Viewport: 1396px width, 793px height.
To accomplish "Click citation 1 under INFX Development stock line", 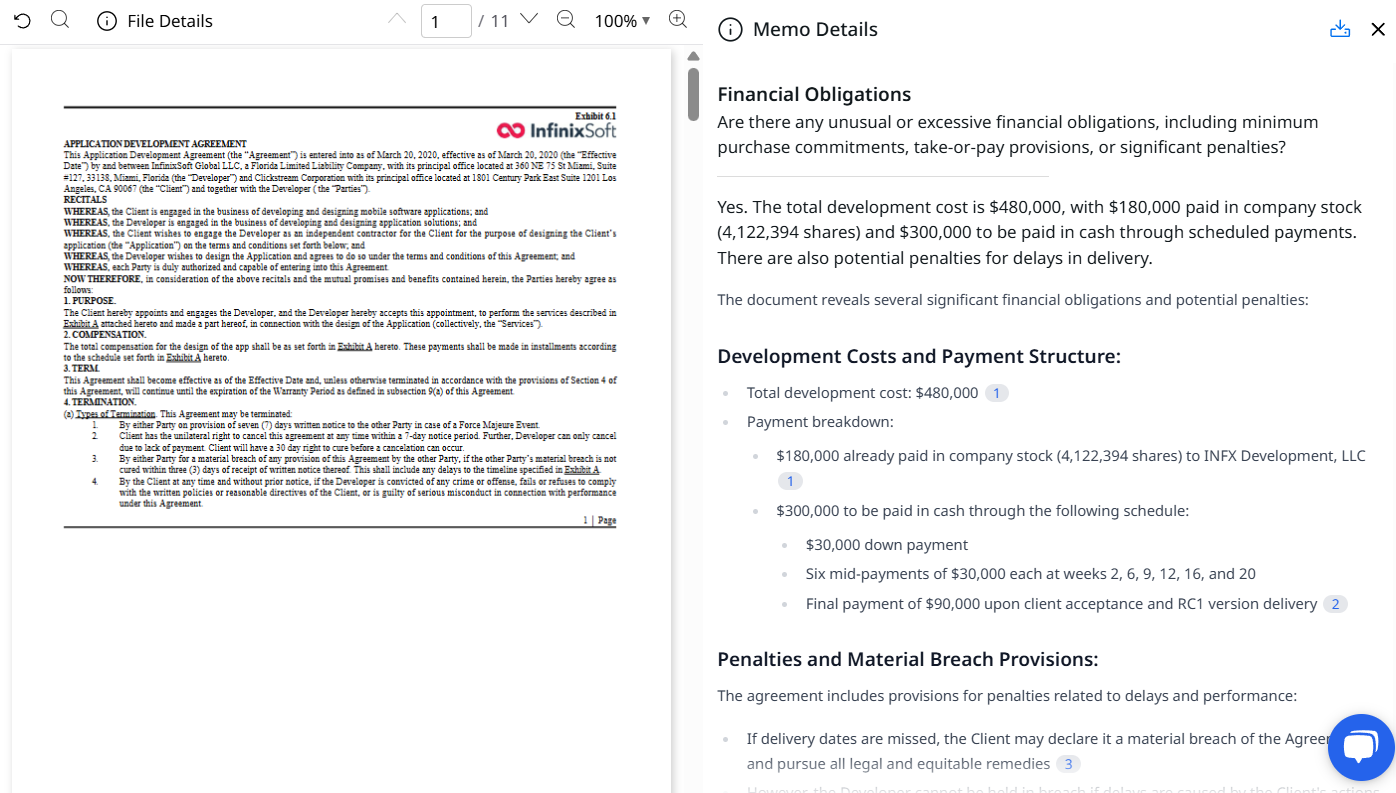I will tap(790, 482).
